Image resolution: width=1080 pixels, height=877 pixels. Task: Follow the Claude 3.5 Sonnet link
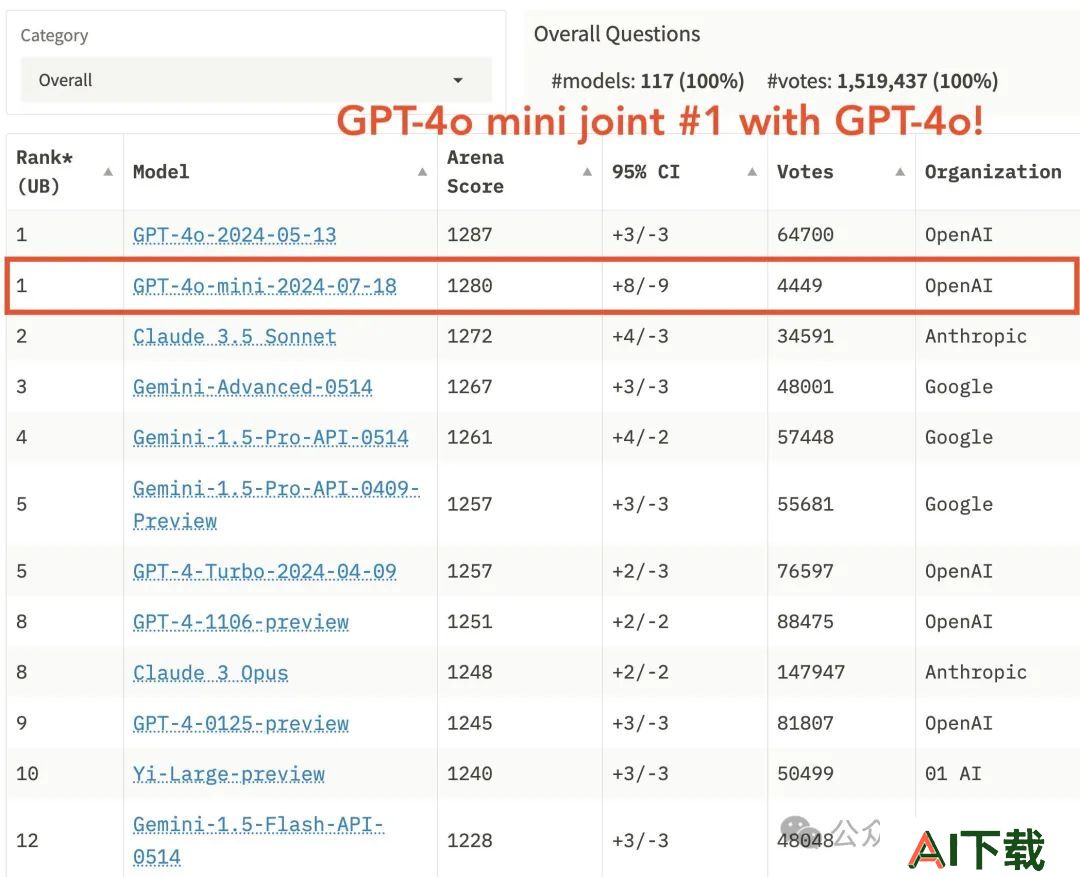point(234,336)
